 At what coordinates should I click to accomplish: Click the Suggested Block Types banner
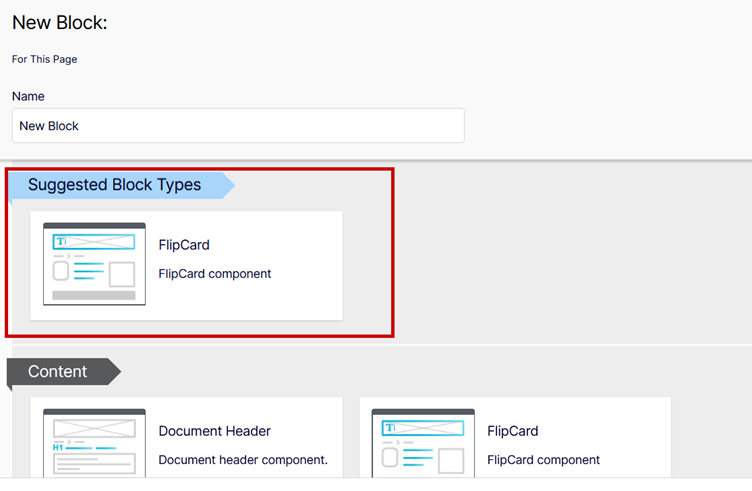[x=122, y=185]
